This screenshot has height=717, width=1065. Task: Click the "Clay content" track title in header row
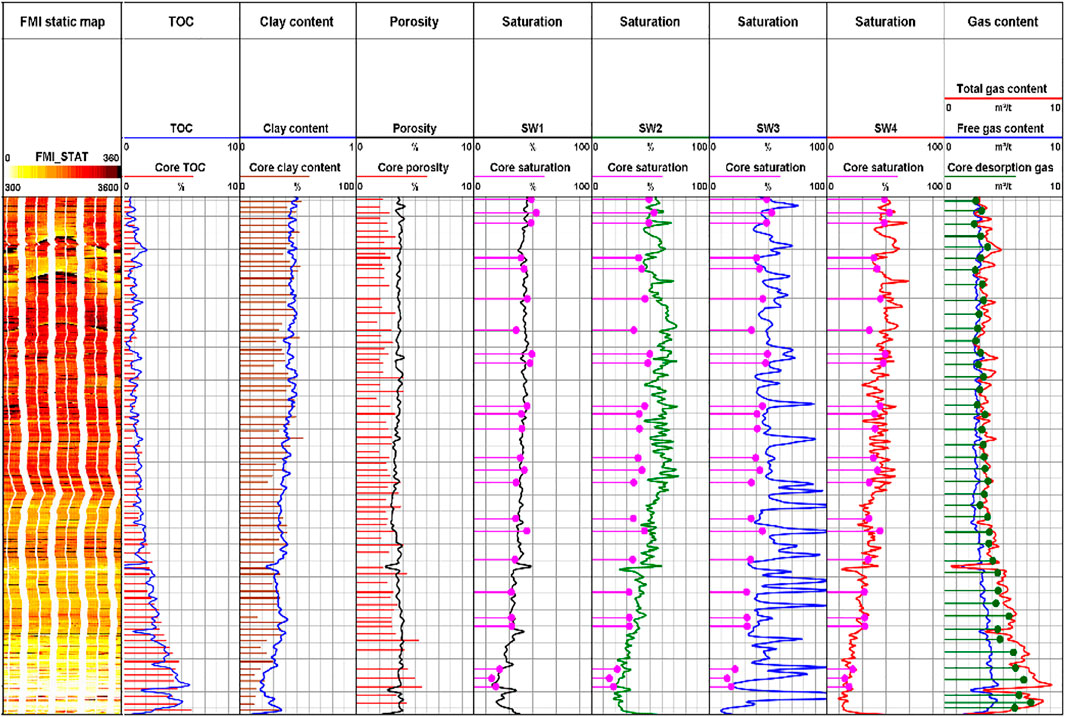297,22
